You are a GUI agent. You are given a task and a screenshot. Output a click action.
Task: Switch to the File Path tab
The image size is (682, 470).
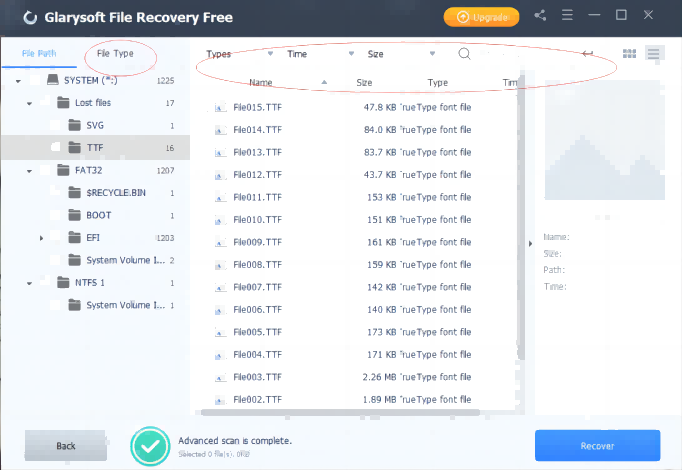[x=39, y=53]
